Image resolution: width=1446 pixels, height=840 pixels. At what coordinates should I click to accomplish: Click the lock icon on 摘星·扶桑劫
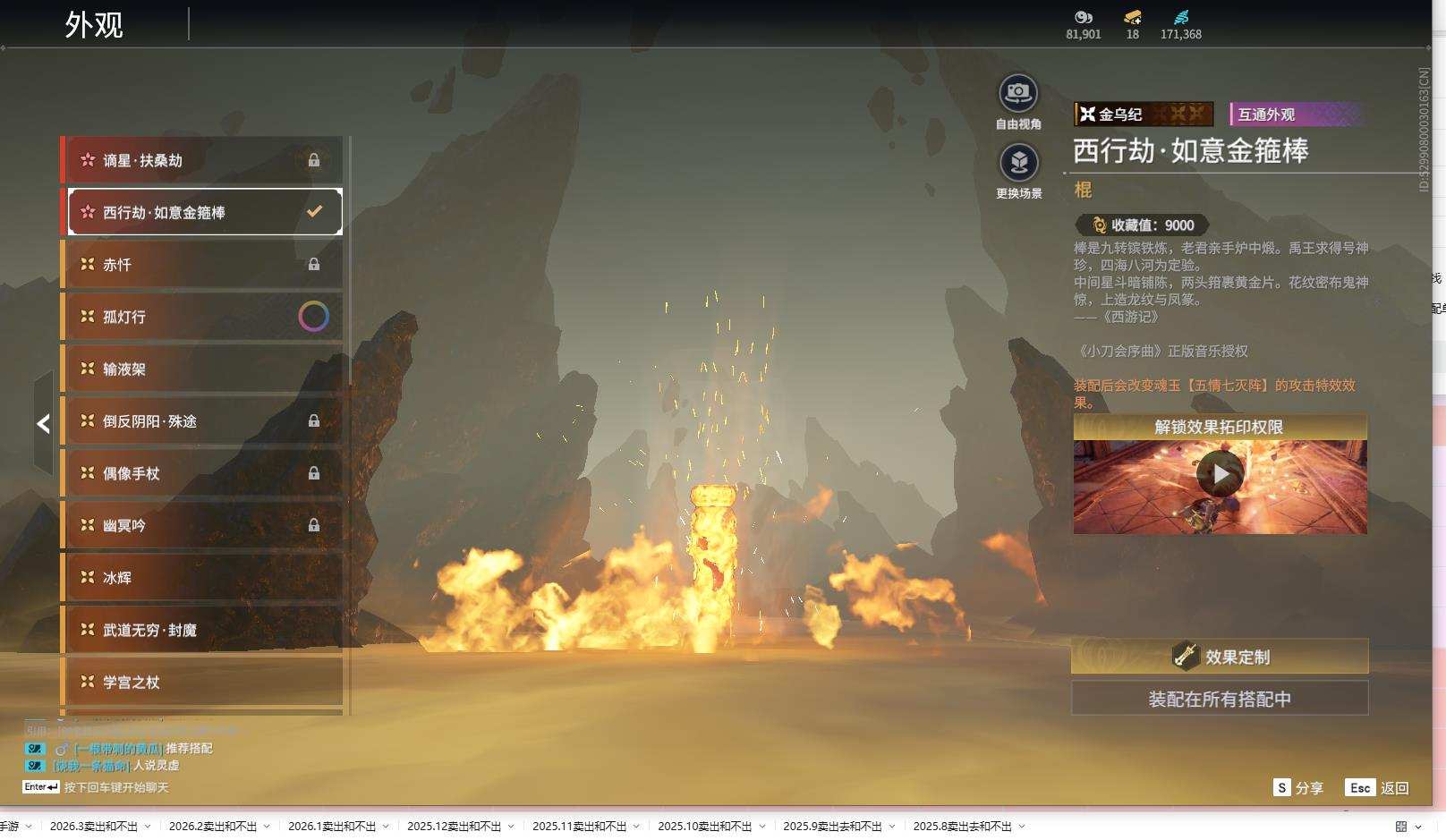click(314, 160)
